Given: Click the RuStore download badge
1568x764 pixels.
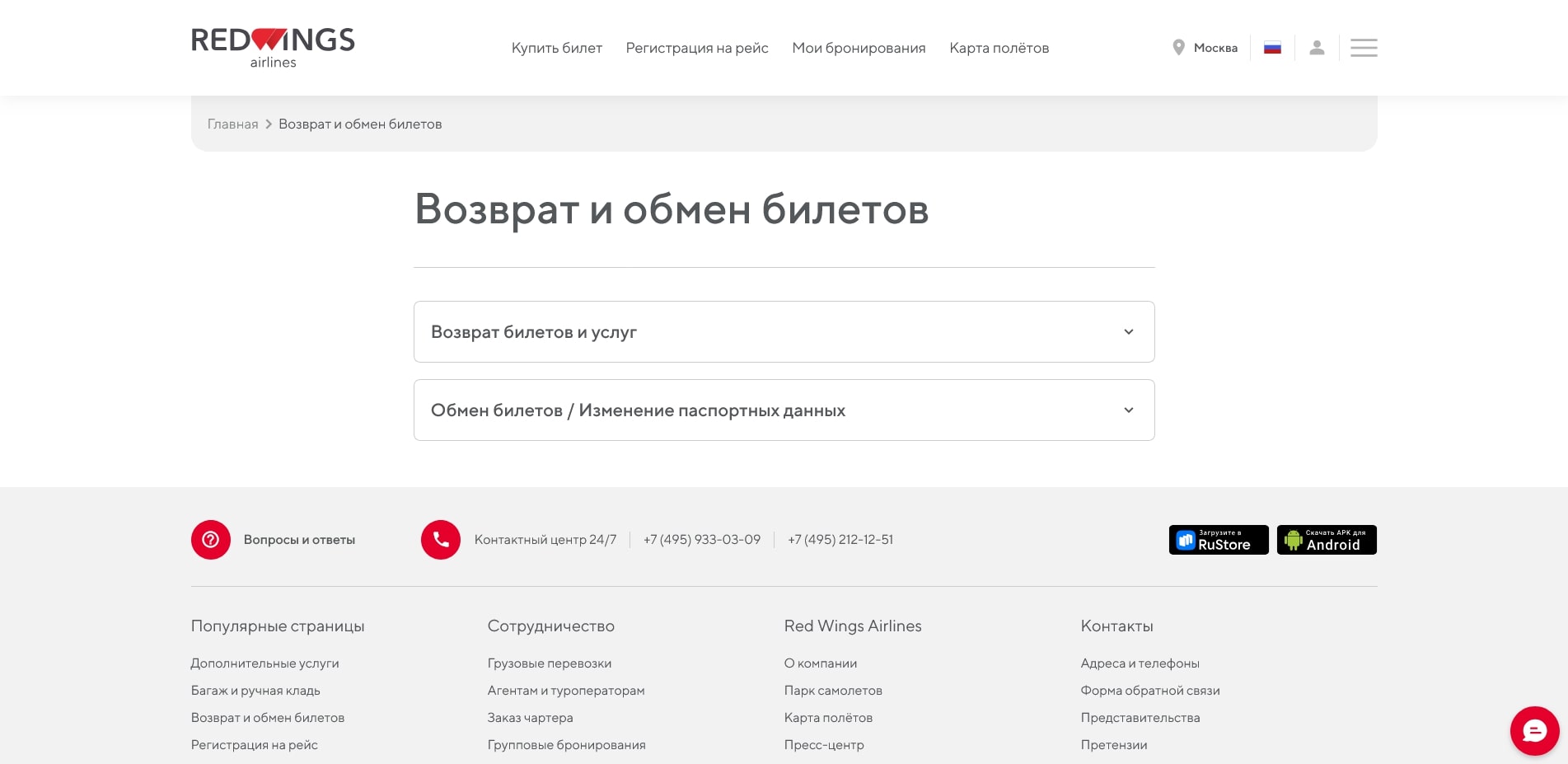Looking at the screenshot, I should pyautogui.click(x=1219, y=539).
